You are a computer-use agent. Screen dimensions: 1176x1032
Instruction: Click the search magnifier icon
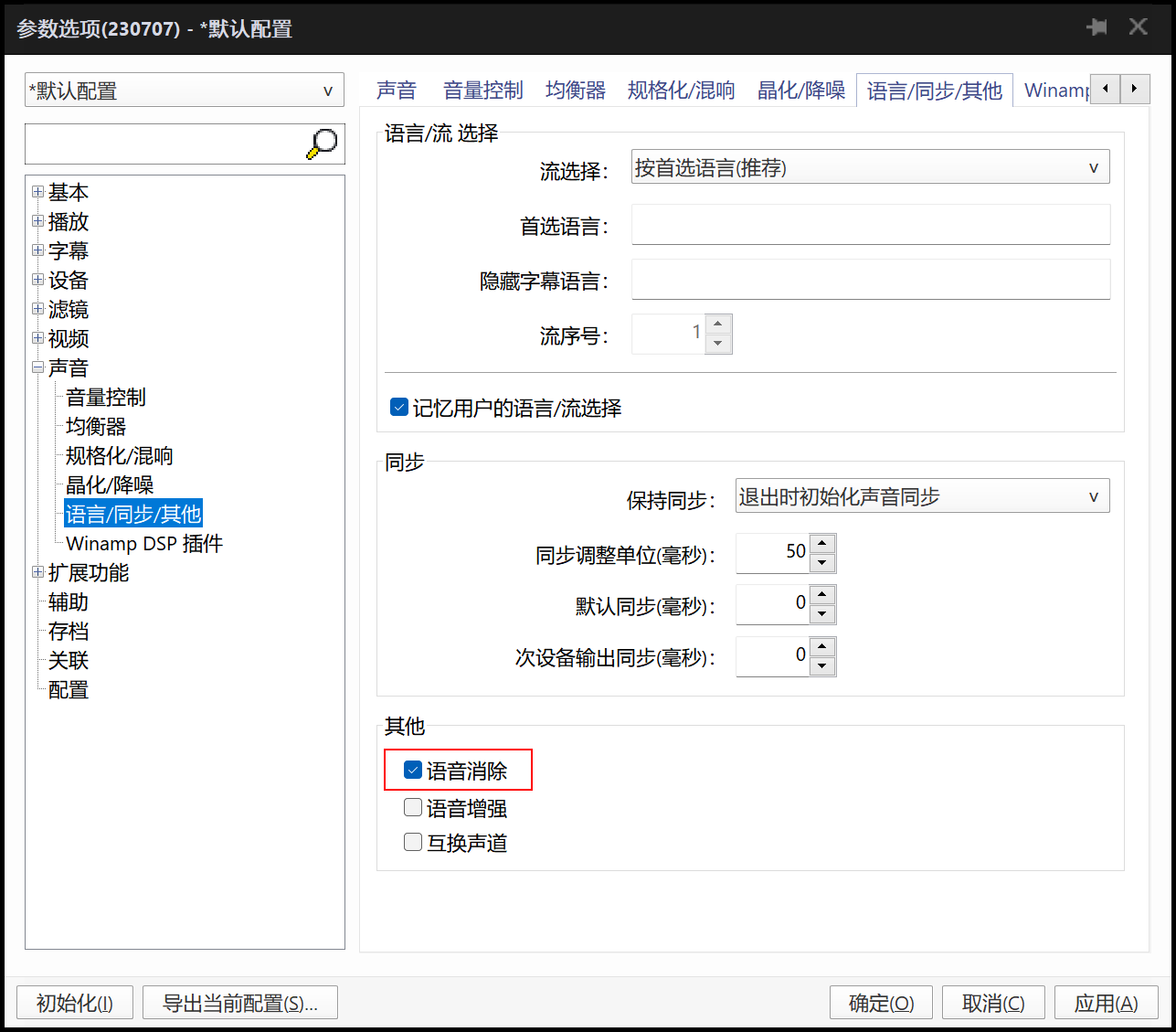pyautogui.click(x=322, y=144)
